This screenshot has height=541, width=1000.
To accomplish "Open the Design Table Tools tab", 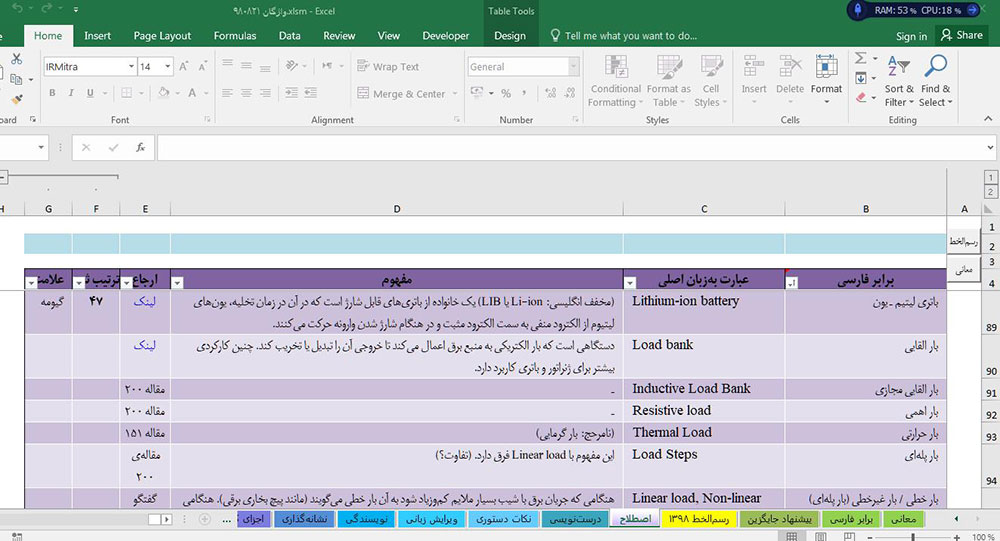I will tap(510, 36).
